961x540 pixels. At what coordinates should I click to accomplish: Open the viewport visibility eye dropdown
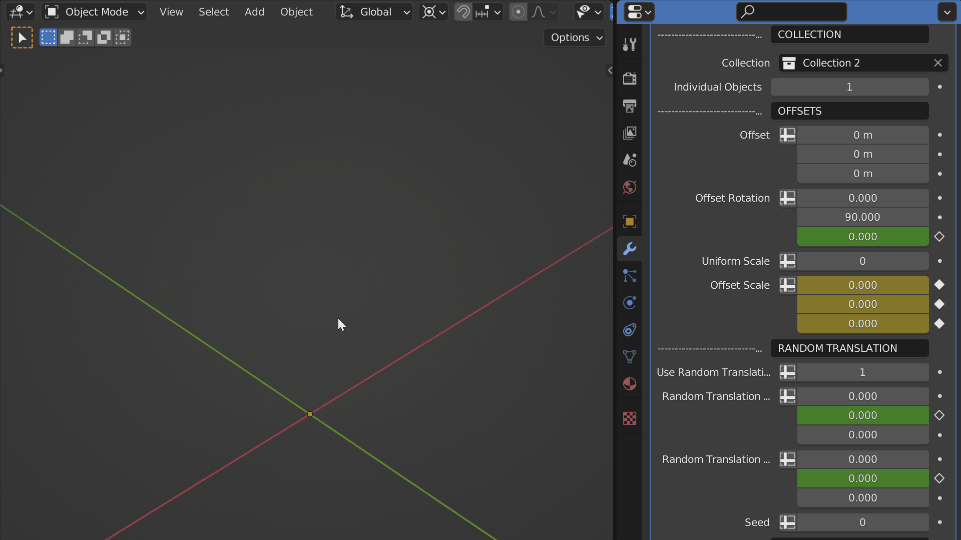(589, 12)
